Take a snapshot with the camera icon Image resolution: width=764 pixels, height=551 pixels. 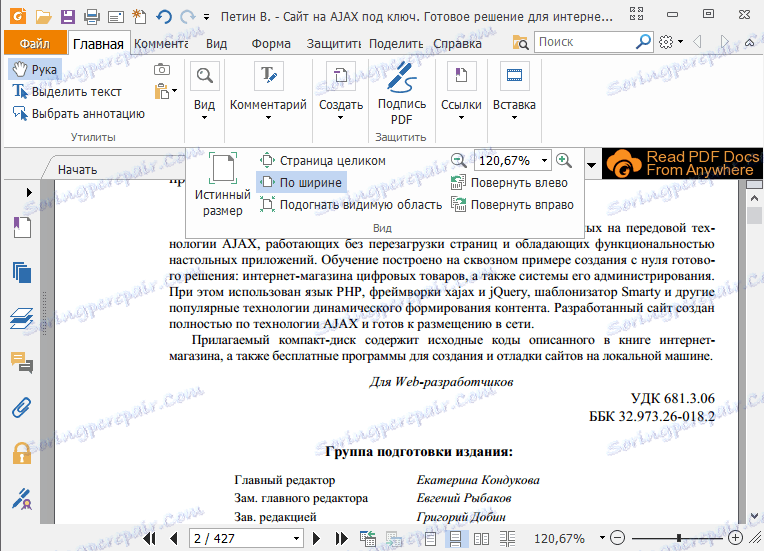[162, 70]
